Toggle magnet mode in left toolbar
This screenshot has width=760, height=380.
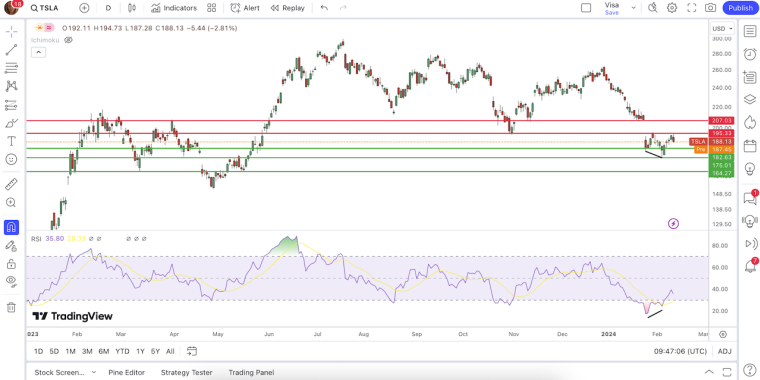click(x=12, y=227)
